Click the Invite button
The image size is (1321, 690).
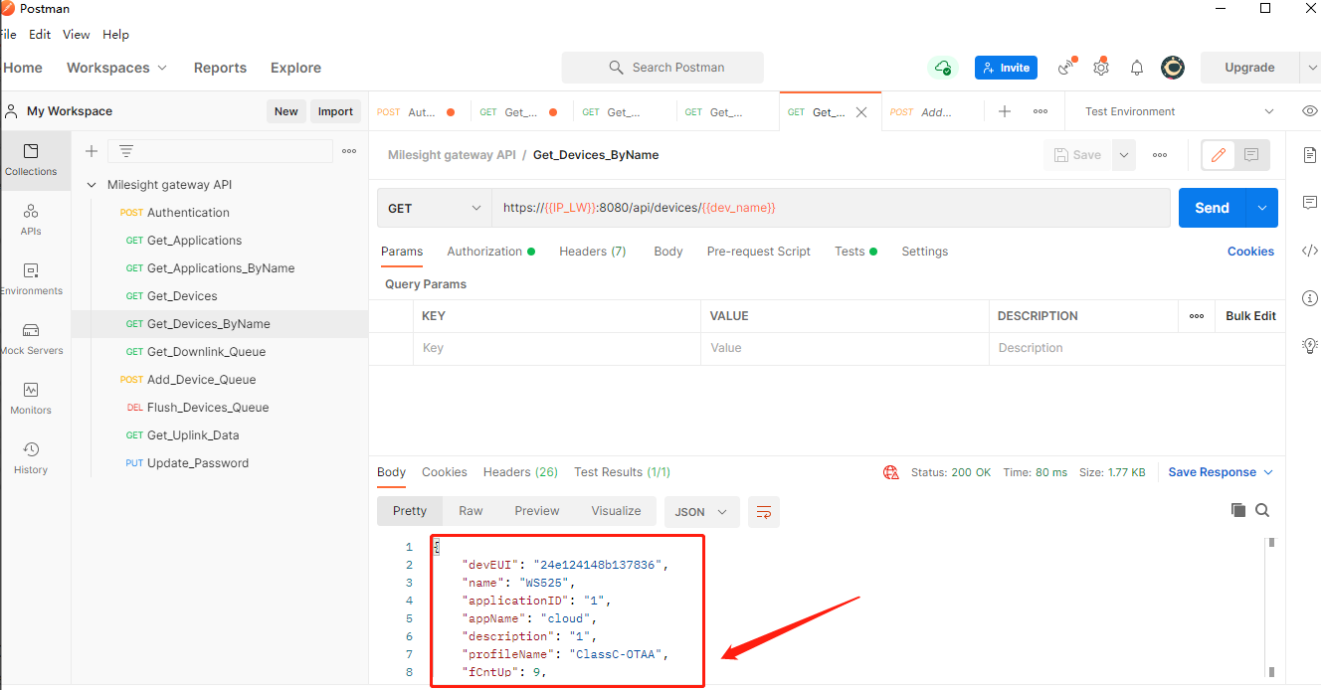pos(1006,68)
